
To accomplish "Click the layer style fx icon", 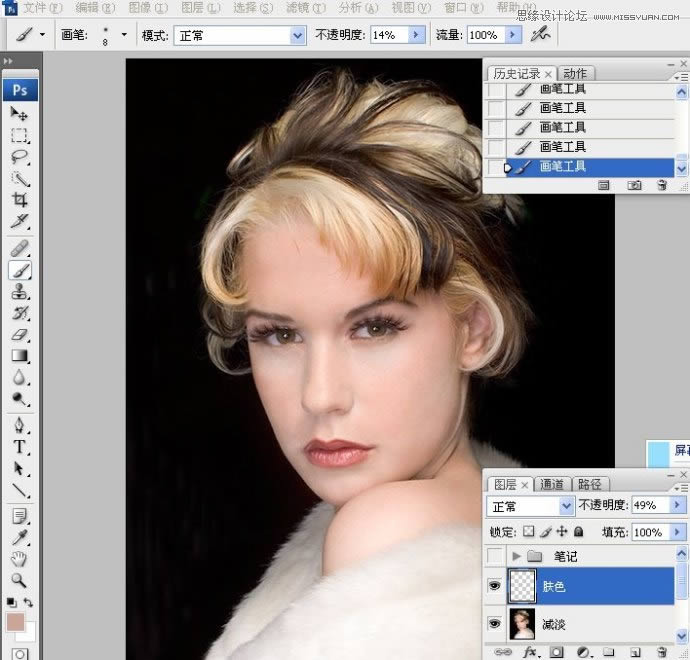I will (x=531, y=652).
